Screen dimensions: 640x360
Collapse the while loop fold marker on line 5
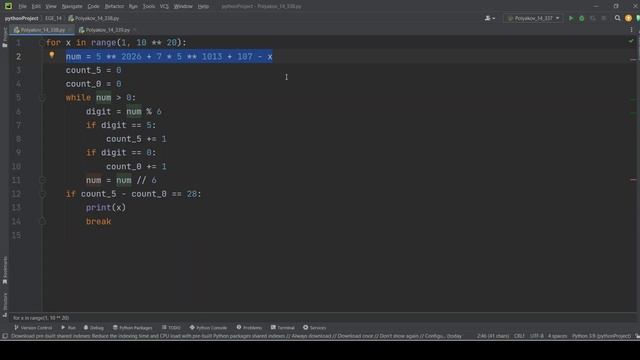pos(42,98)
